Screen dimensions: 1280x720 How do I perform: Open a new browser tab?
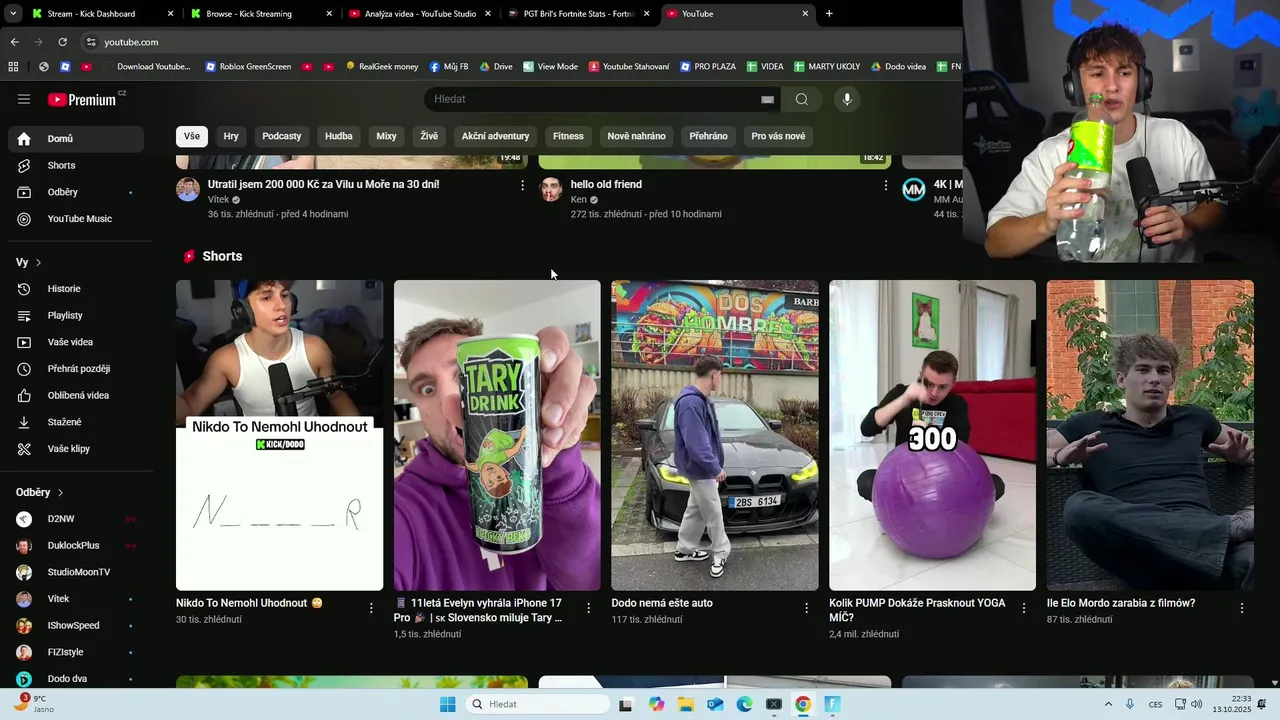829,14
